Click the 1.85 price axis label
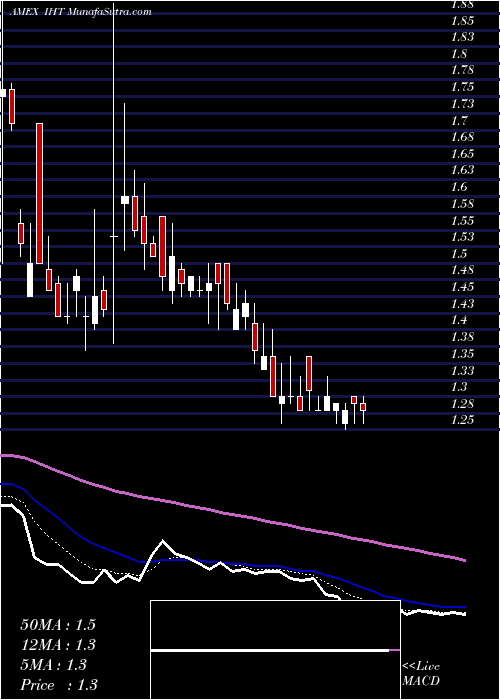This screenshot has height=700, width=500. [462, 21]
